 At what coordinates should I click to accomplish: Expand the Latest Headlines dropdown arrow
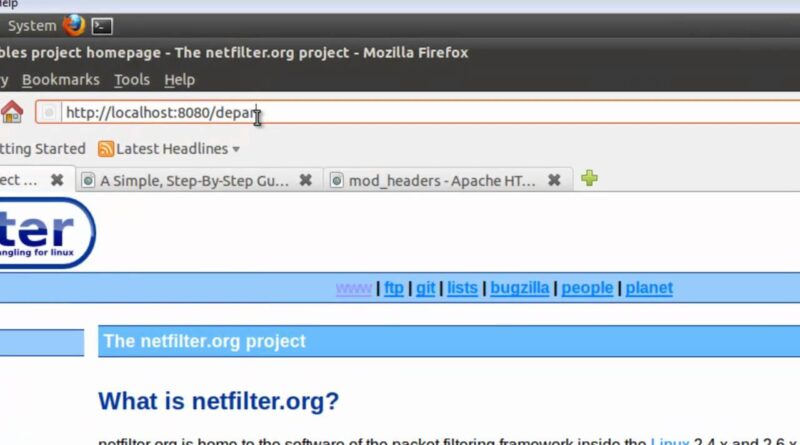pos(236,150)
